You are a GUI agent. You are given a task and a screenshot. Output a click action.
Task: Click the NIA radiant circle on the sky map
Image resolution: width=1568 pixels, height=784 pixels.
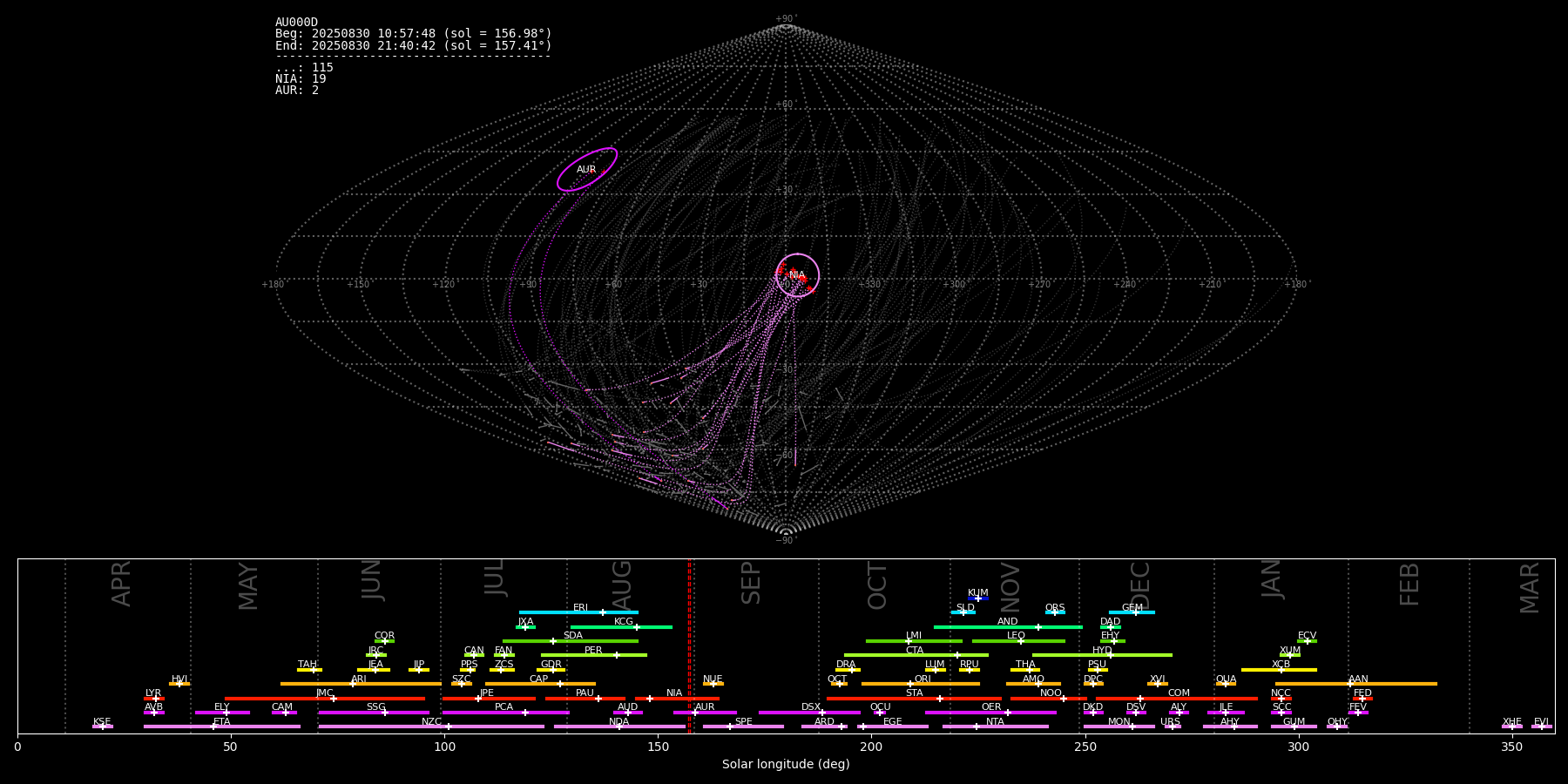(797, 275)
